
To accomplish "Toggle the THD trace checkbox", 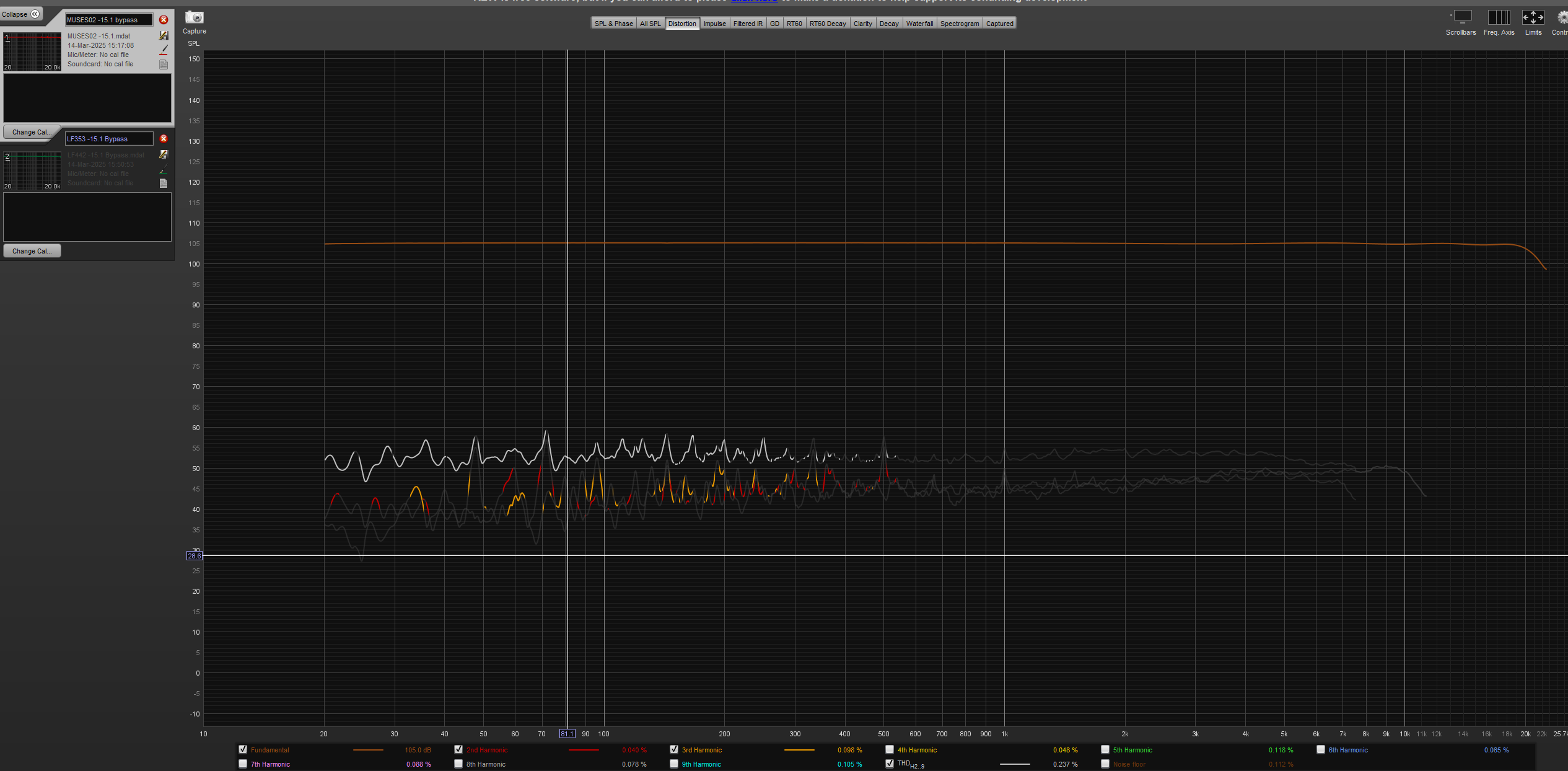I will tap(890, 764).
